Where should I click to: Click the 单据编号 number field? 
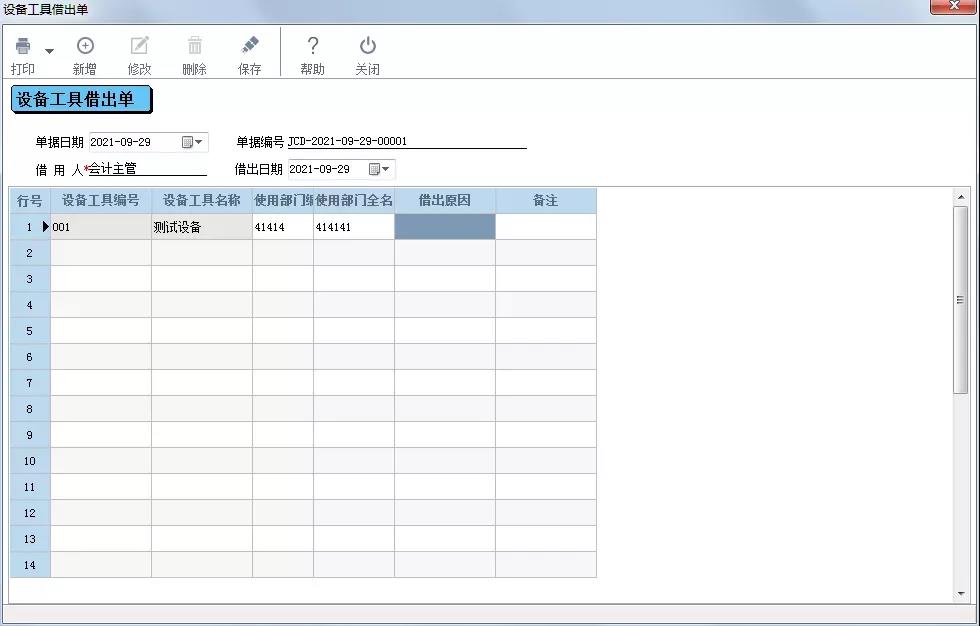(x=407, y=142)
